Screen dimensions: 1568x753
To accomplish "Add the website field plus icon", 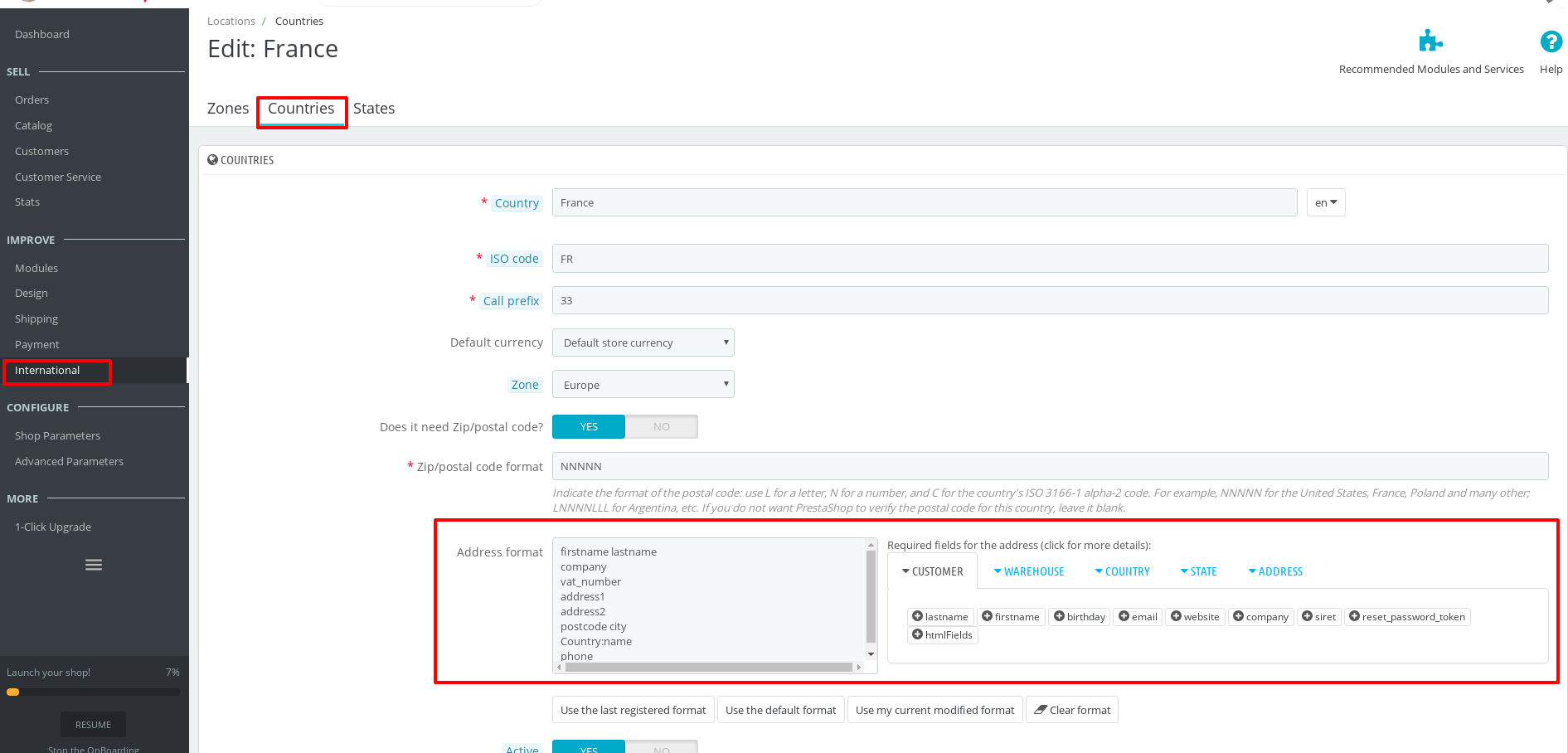I will tap(1176, 616).
